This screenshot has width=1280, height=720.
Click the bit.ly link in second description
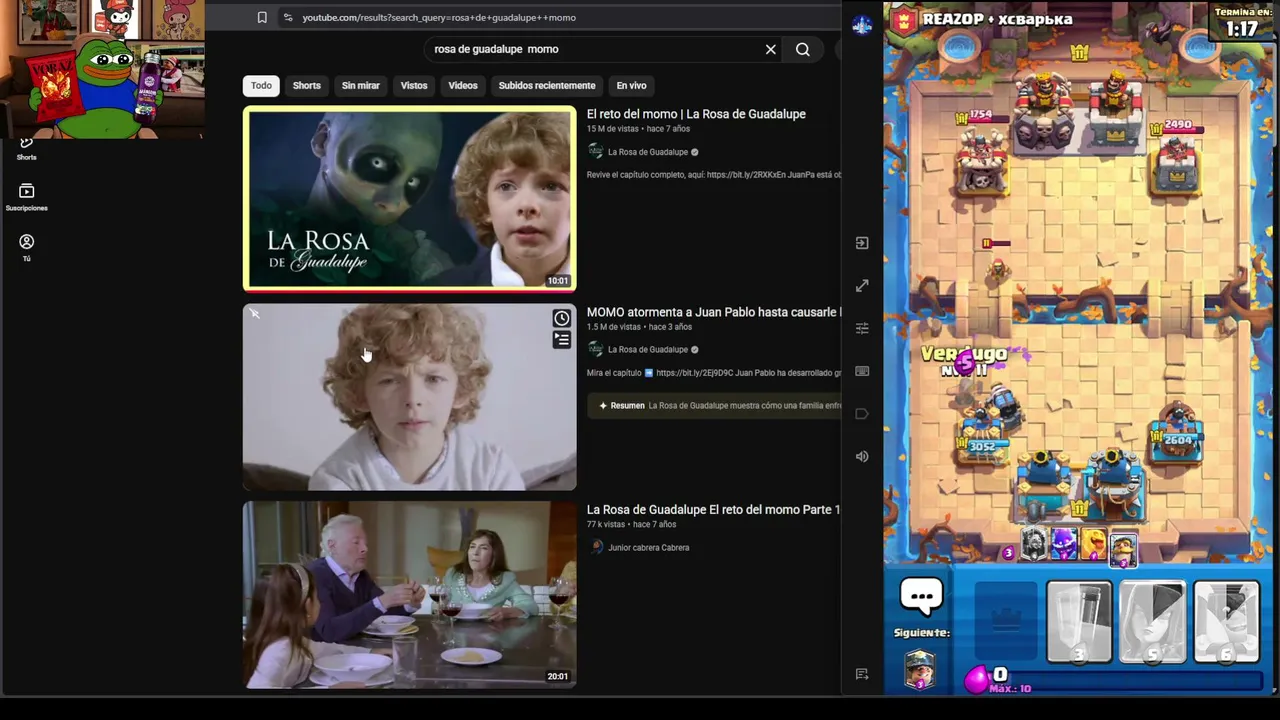pyautogui.click(x=694, y=373)
